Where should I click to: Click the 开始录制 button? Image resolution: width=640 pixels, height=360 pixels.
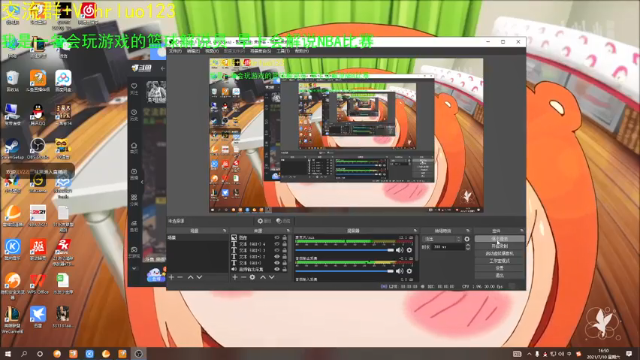click(500, 246)
